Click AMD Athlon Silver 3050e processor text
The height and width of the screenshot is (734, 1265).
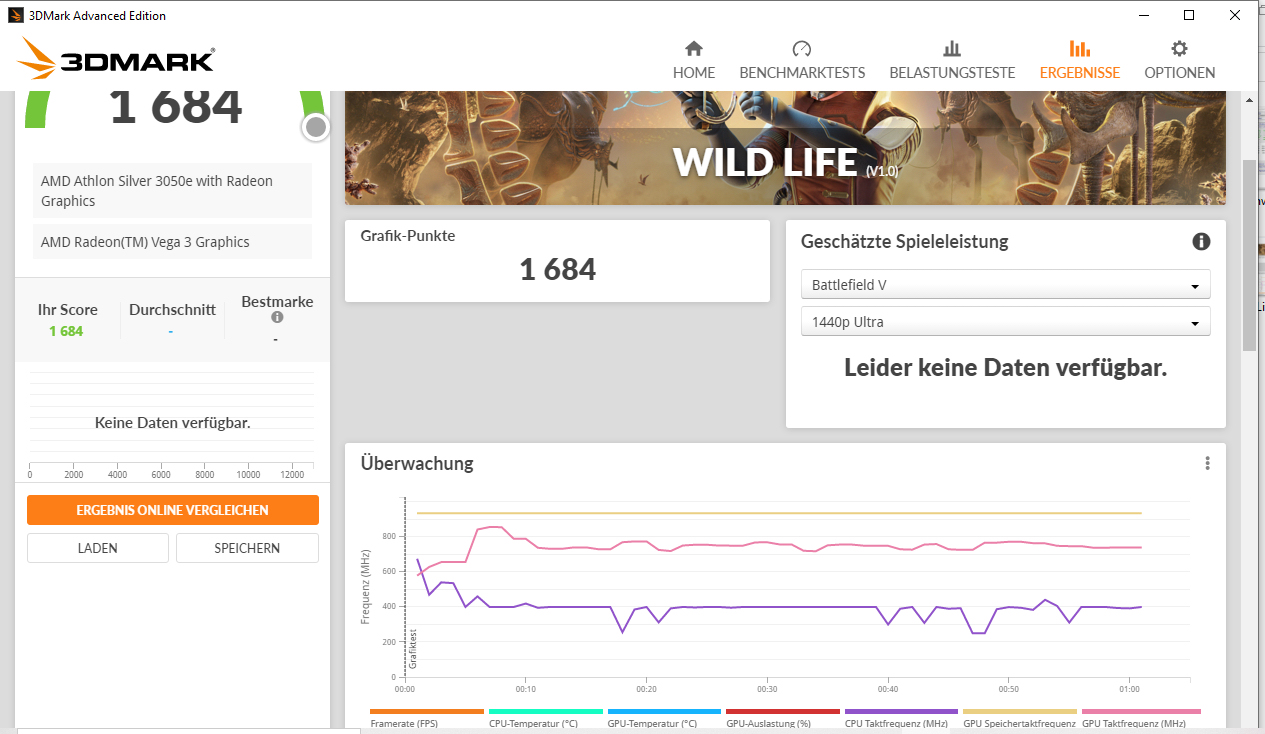[157, 191]
